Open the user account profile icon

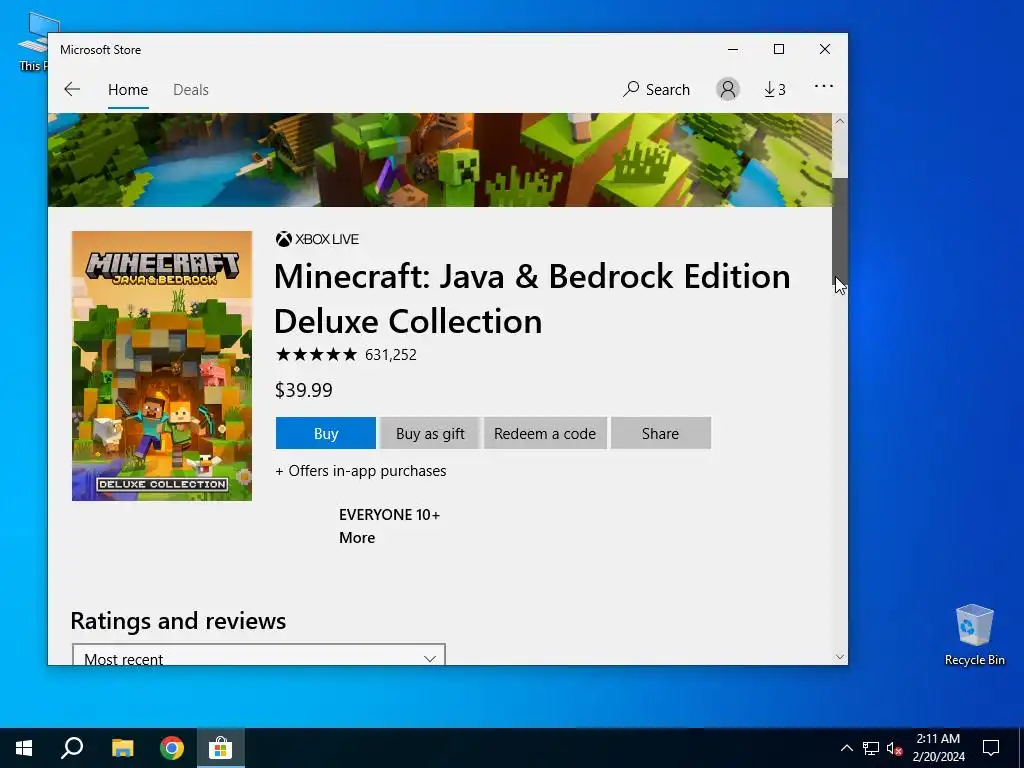(x=728, y=89)
